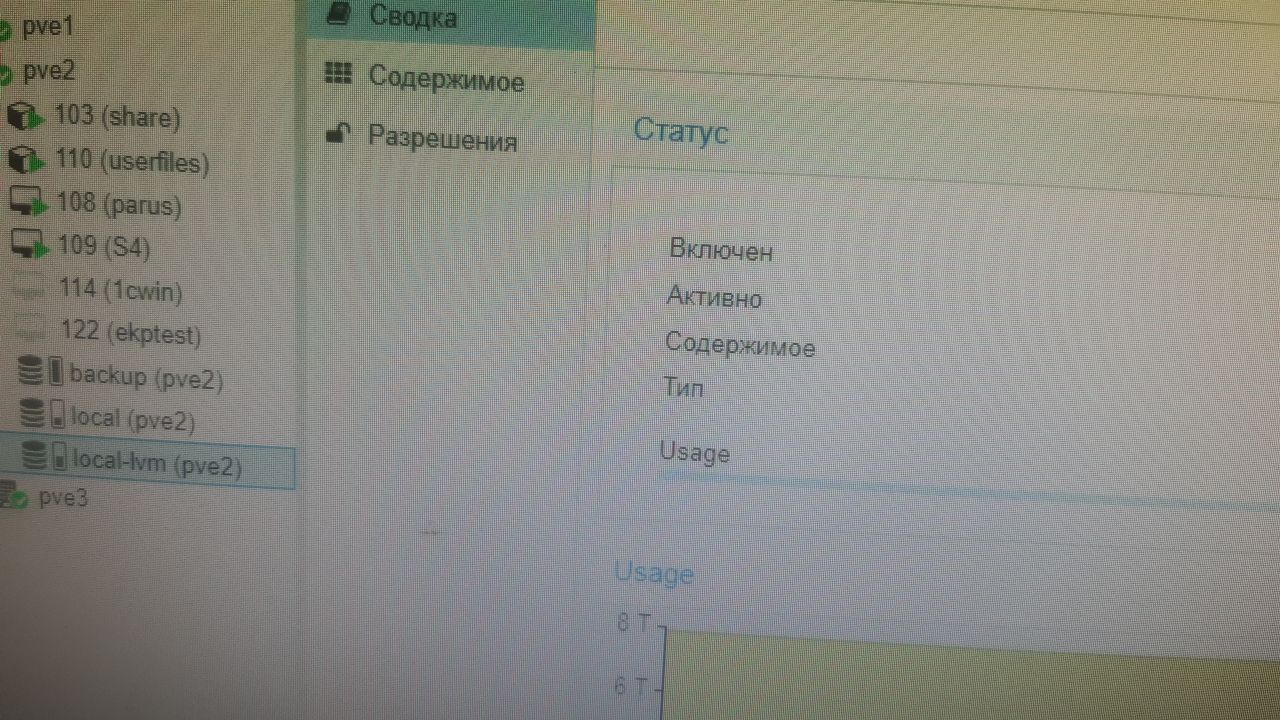This screenshot has width=1280, height=720.
Task: Click container icon next to 103 (share)
Action: pos(25,117)
